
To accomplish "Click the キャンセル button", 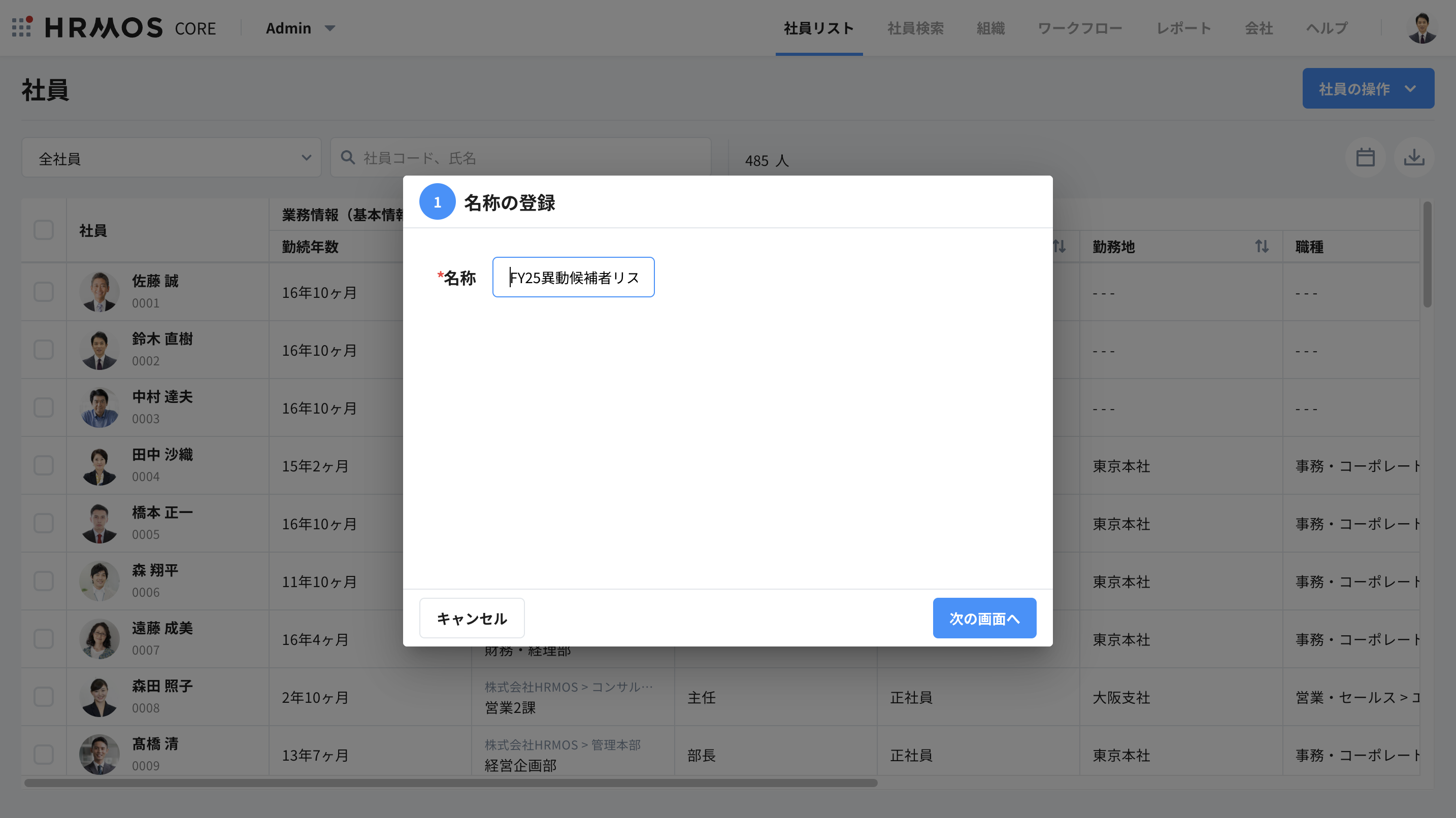I will pos(472,618).
